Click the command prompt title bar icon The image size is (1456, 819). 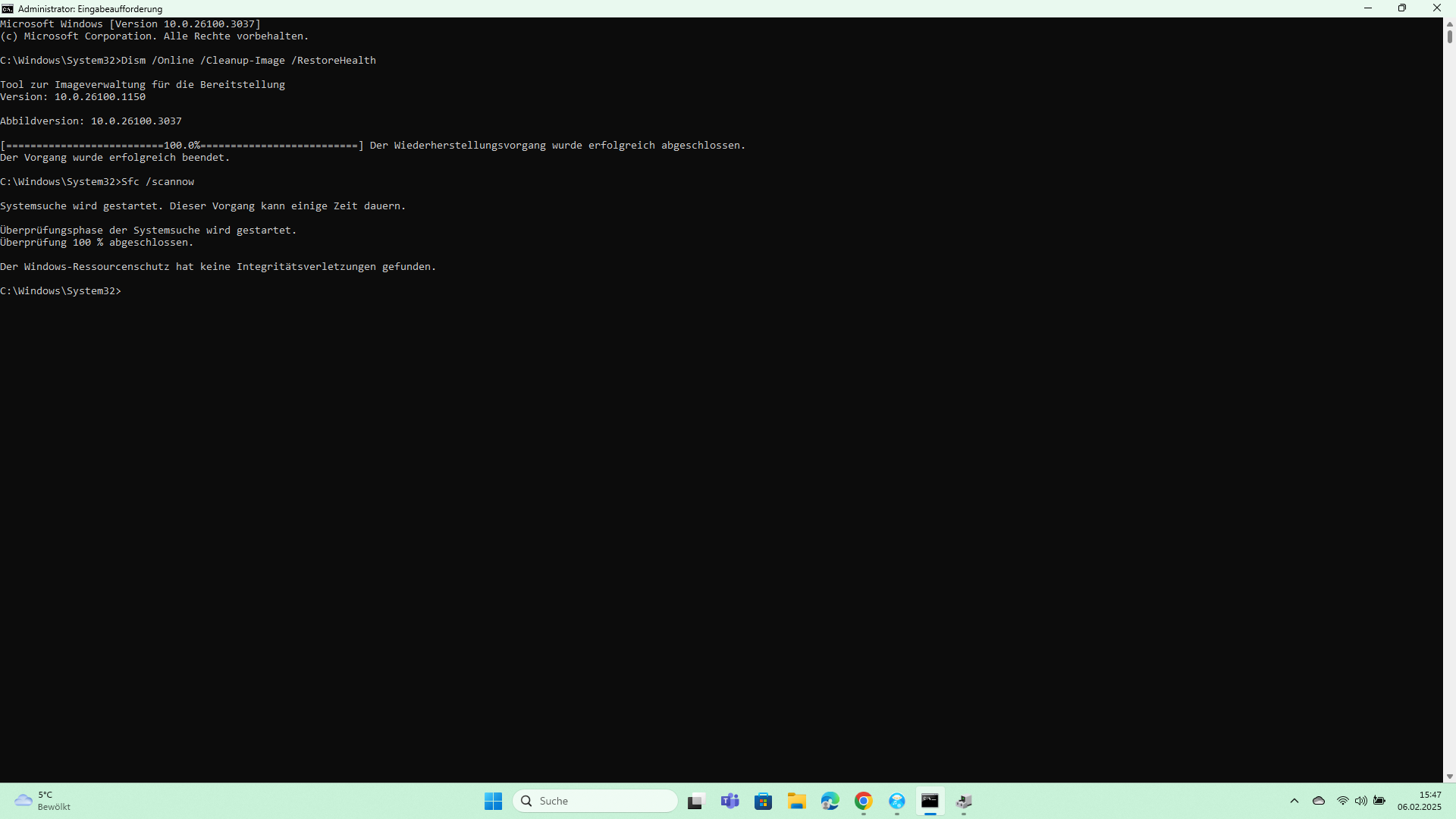pos(8,8)
